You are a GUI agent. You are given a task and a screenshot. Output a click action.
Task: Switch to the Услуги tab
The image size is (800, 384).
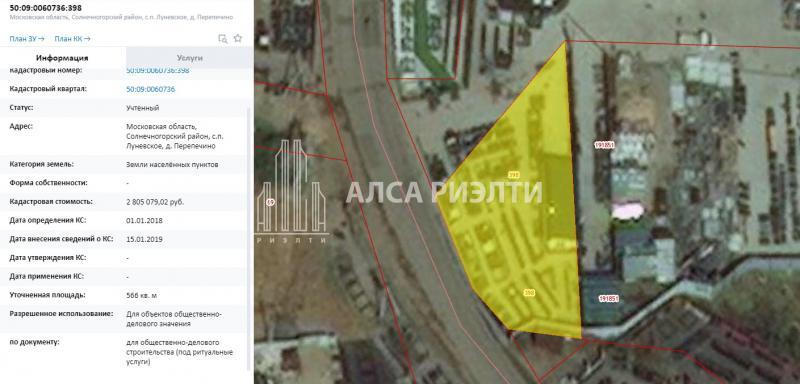tap(189, 58)
